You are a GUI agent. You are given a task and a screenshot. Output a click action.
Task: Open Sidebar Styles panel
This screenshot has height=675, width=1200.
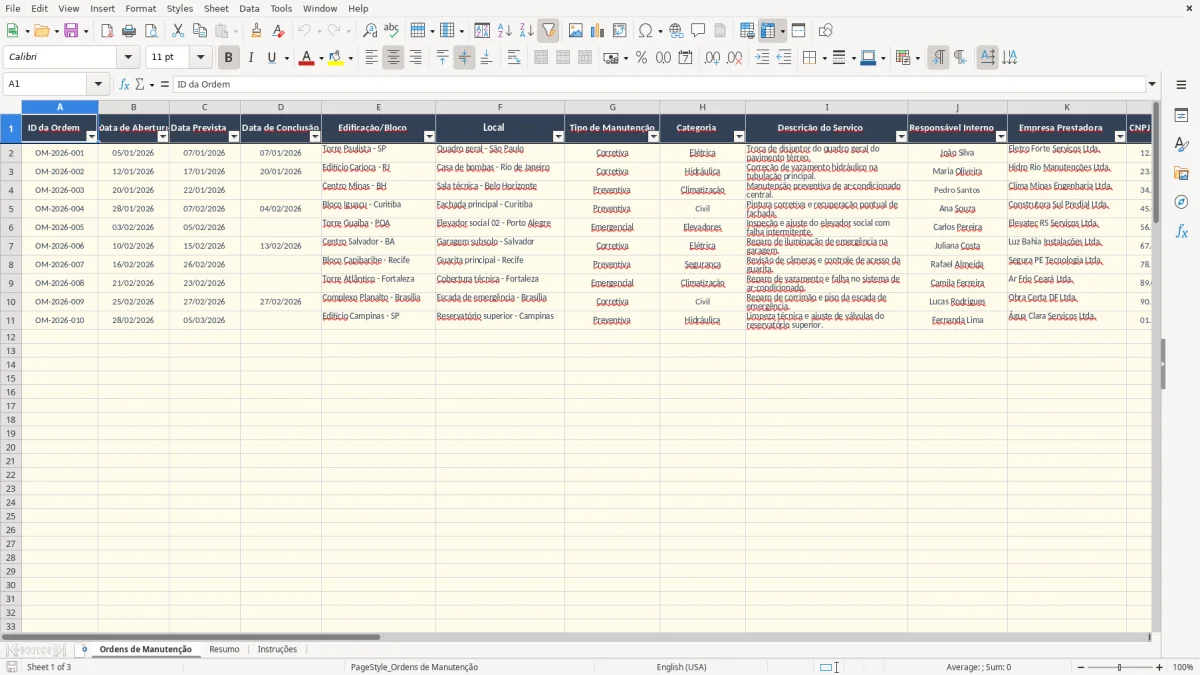coord(1181,145)
